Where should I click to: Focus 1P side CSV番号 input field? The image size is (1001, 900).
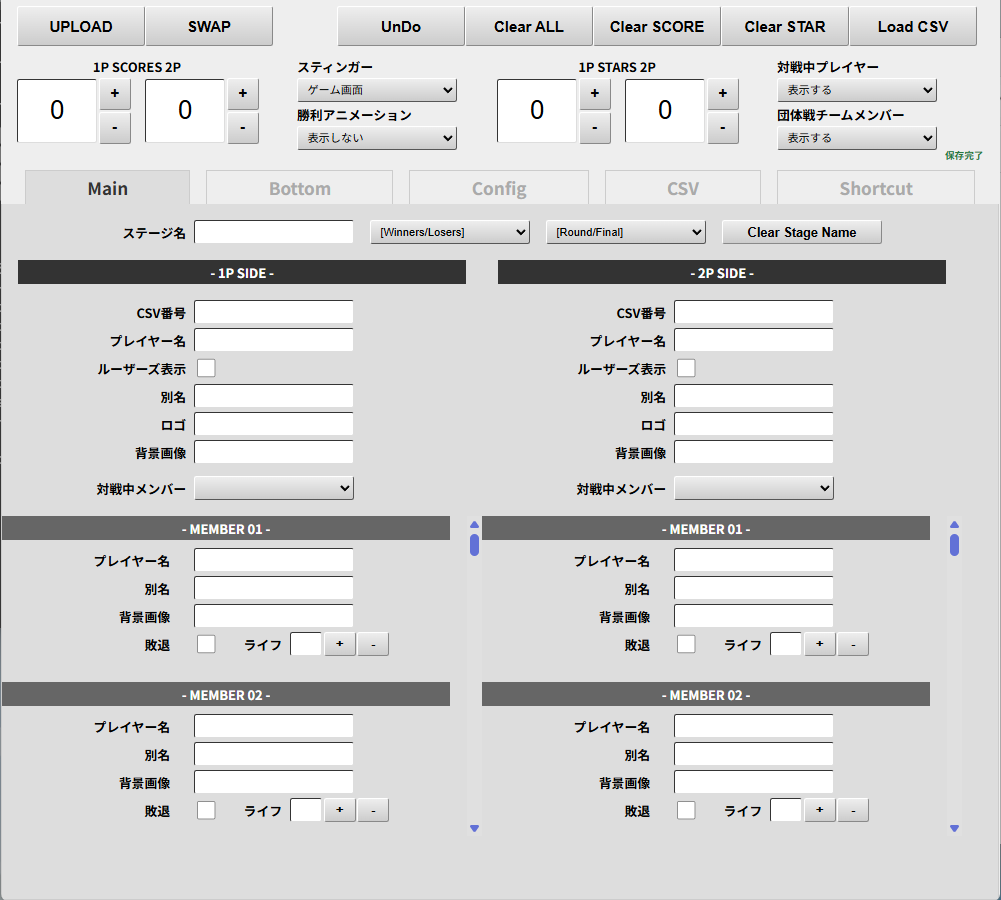coord(274,312)
